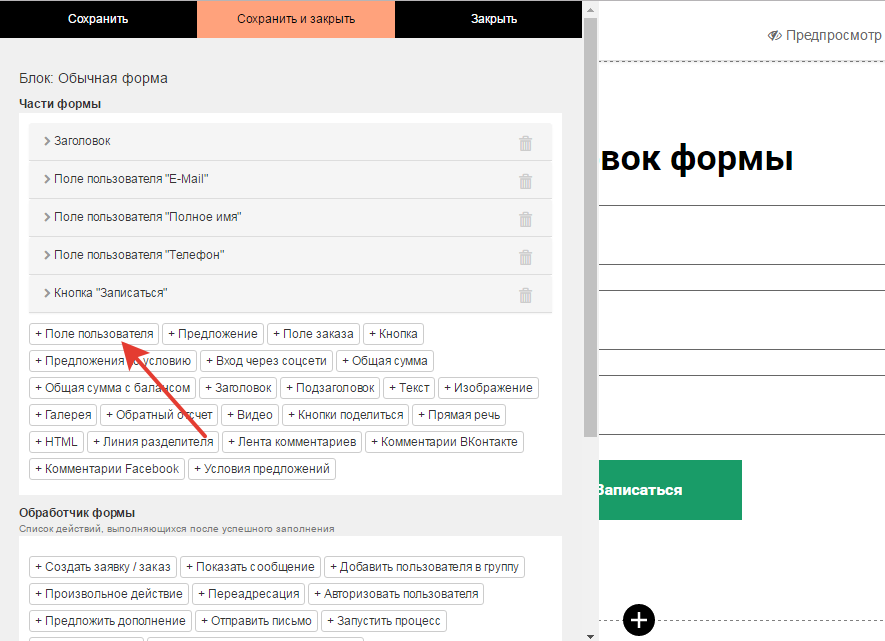Add Создать заявку / заказ handler
The width and height of the screenshot is (885, 641).
point(103,567)
